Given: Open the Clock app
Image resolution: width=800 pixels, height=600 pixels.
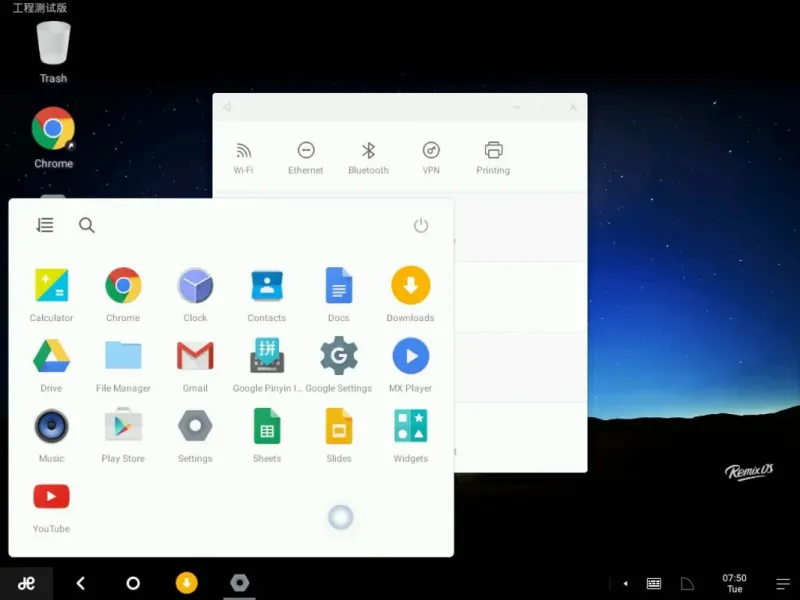Looking at the screenshot, I should (195, 294).
